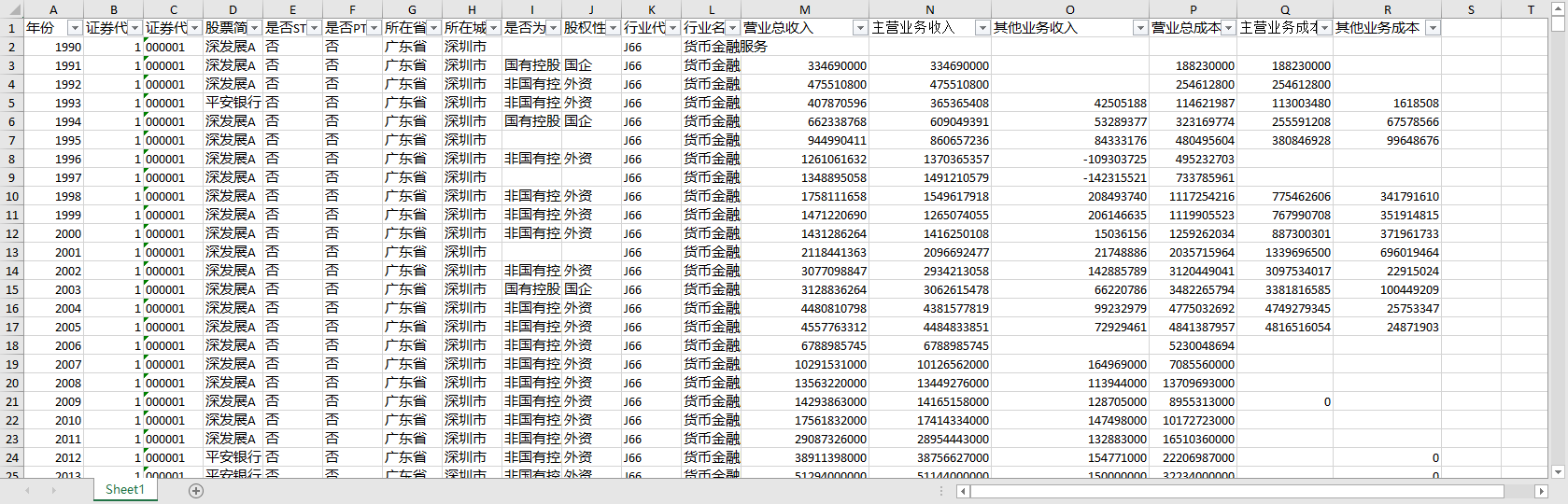Select the cell containing year 1998
The height and width of the screenshot is (504, 1568).
click(53, 196)
